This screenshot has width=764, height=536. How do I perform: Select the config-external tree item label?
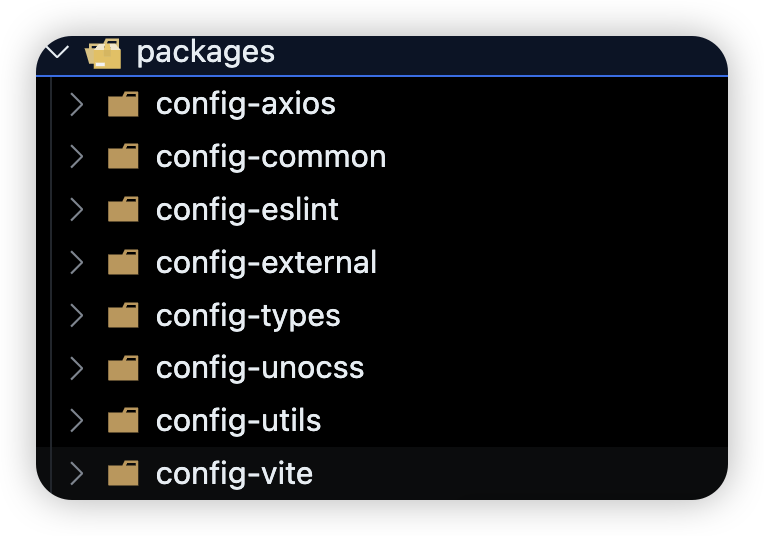coord(266,263)
